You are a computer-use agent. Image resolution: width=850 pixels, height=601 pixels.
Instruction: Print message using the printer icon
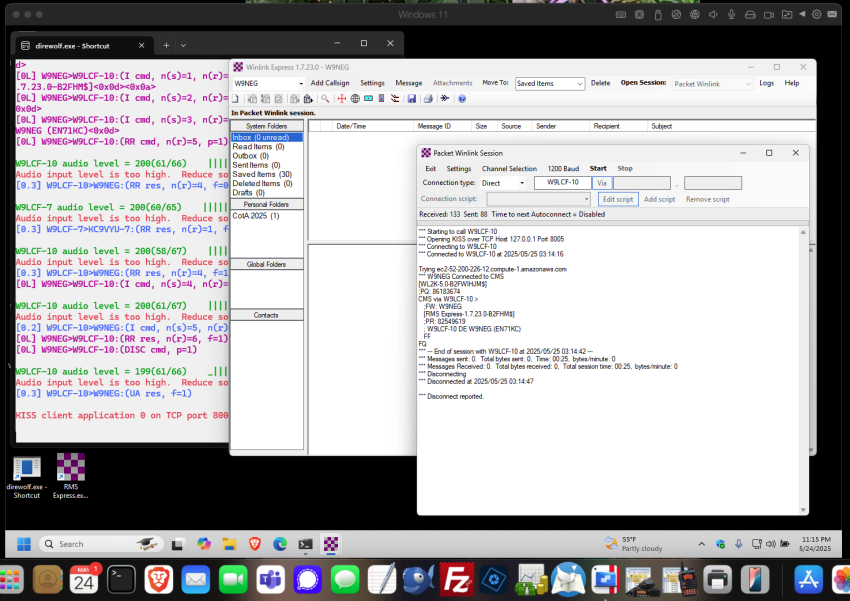pos(428,99)
